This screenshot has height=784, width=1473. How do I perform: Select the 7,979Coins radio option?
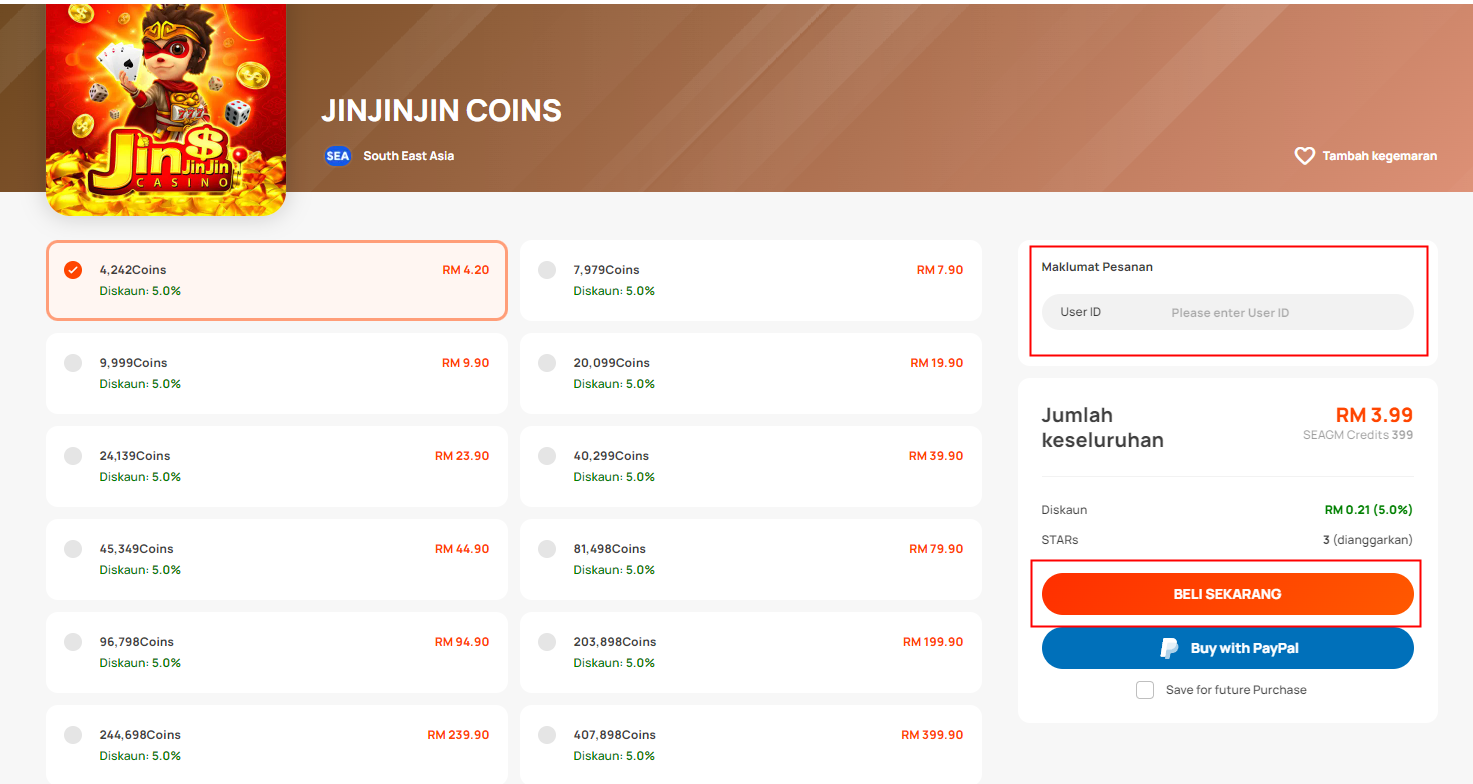(x=547, y=270)
